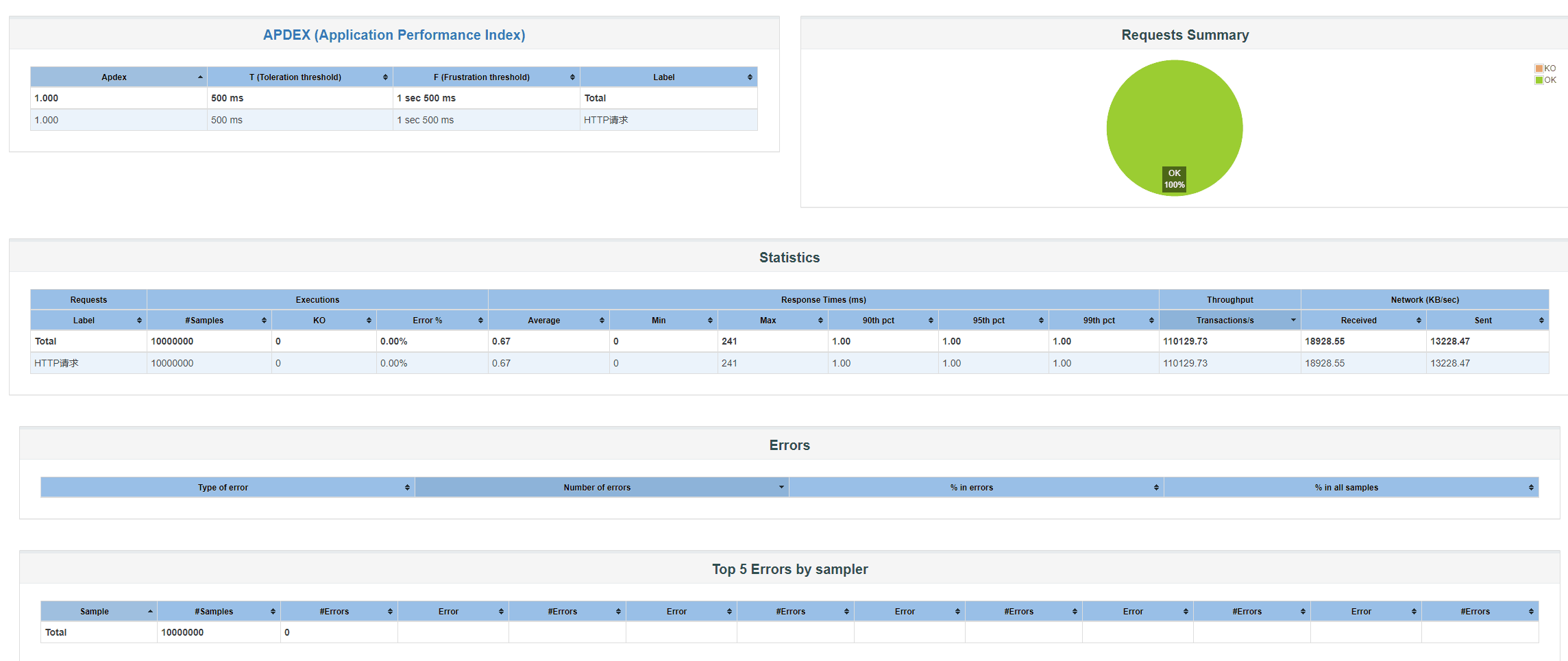Sort Statistics by 95th pct column

point(993,320)
